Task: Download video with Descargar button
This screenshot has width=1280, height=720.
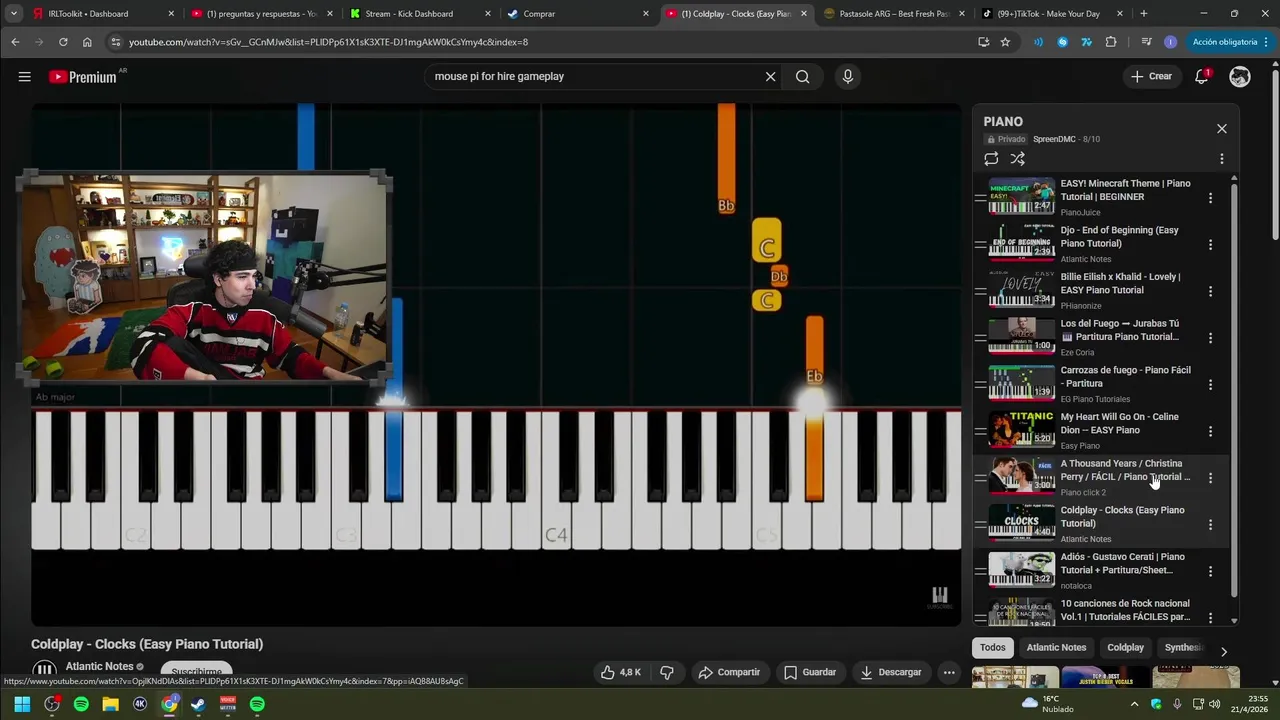Action: [x=891, y=672]
